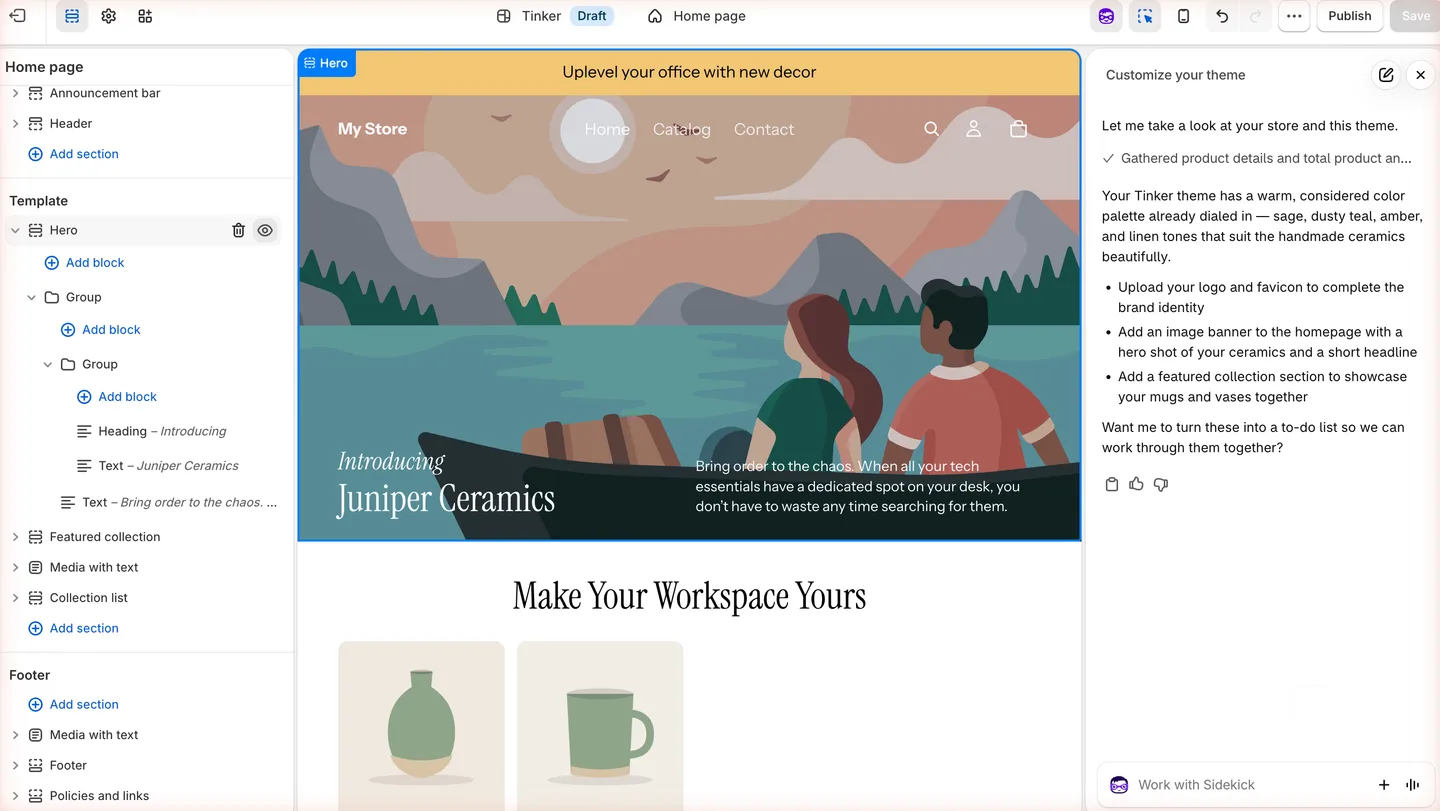Expand the Announcement bar chevron
This screenshot has height=811, width=1440.
point(15,93)
